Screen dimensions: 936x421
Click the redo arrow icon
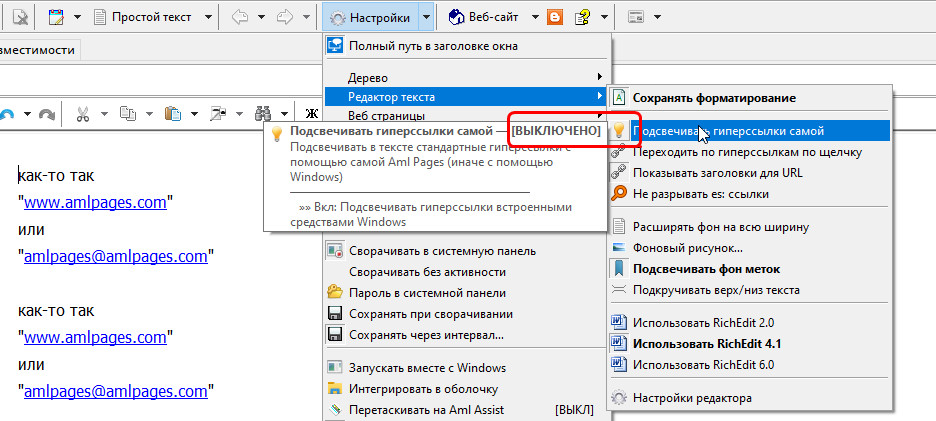click(47, 113)
